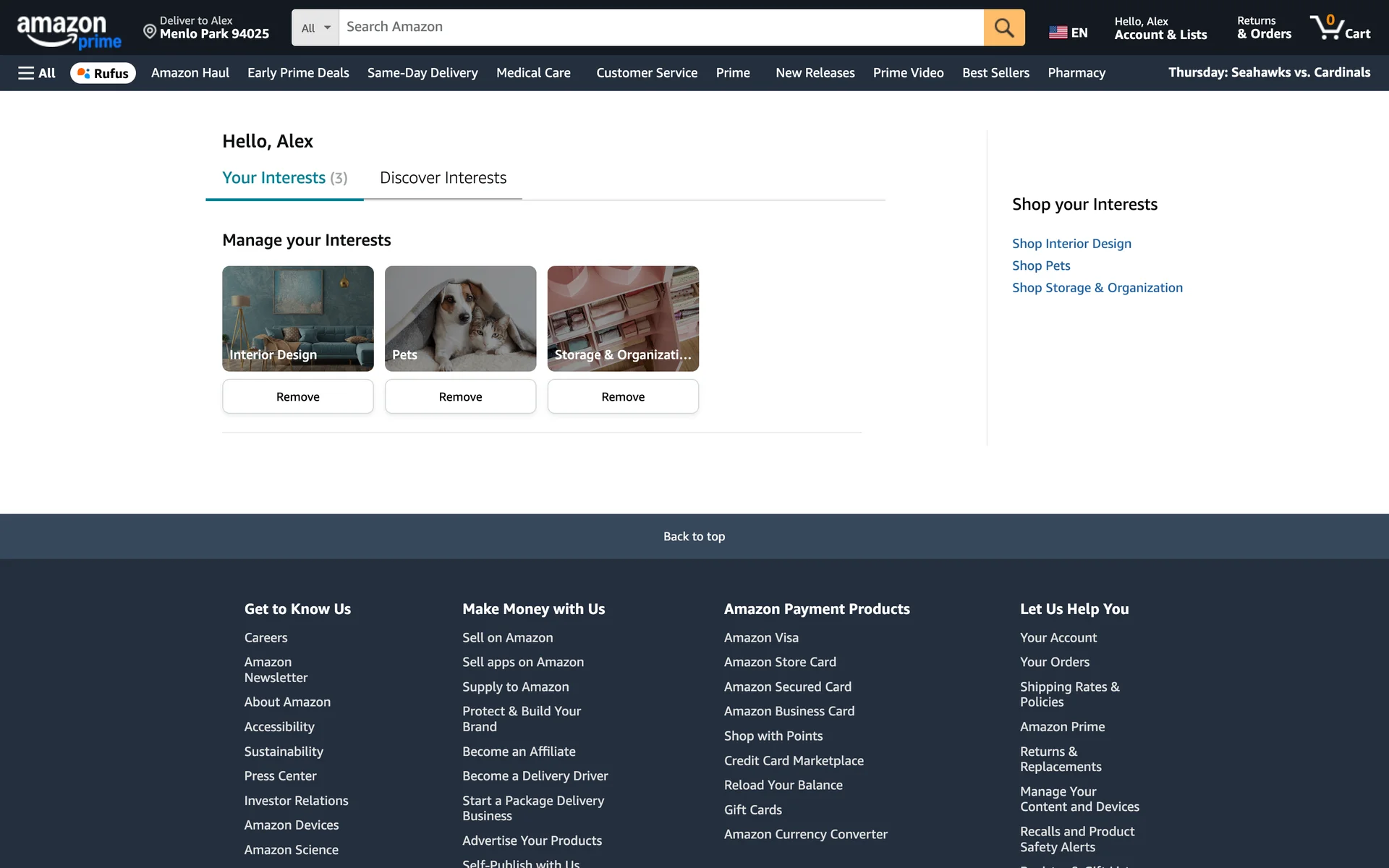The height and width of the screenshot is (868, 1389).
Task: Open Returns & Orders
Action: [1263, 27]
